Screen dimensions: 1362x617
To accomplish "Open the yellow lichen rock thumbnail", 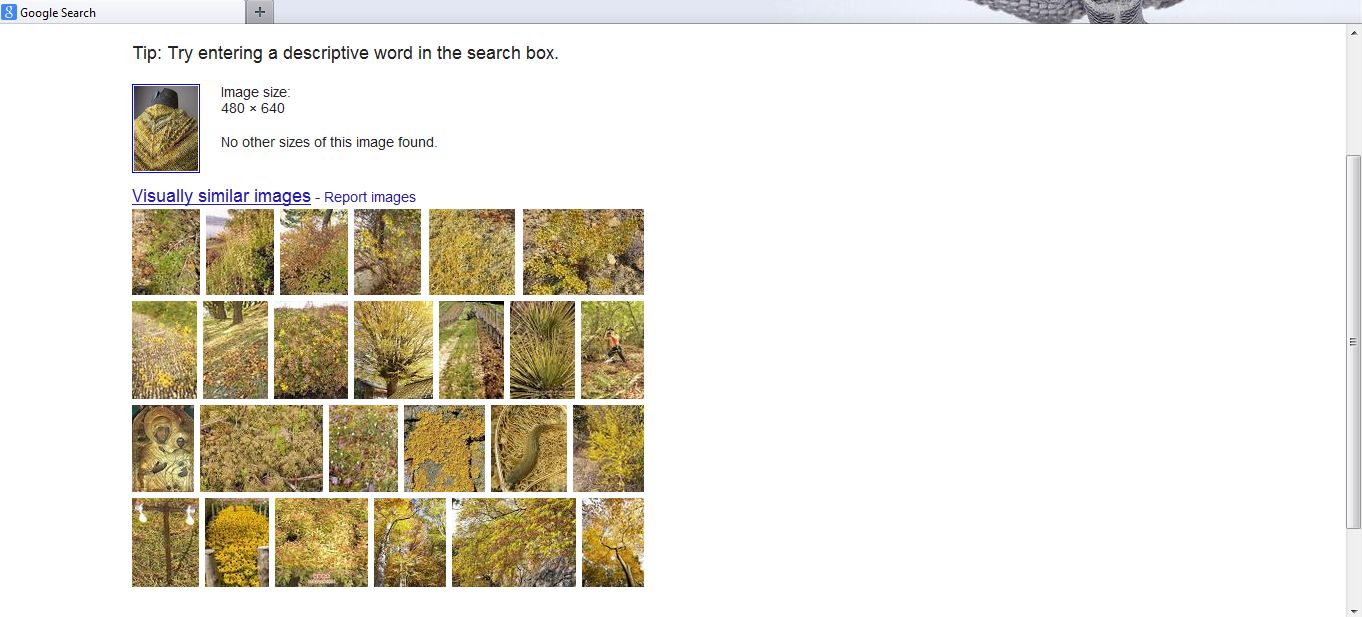I will point(444,448).
